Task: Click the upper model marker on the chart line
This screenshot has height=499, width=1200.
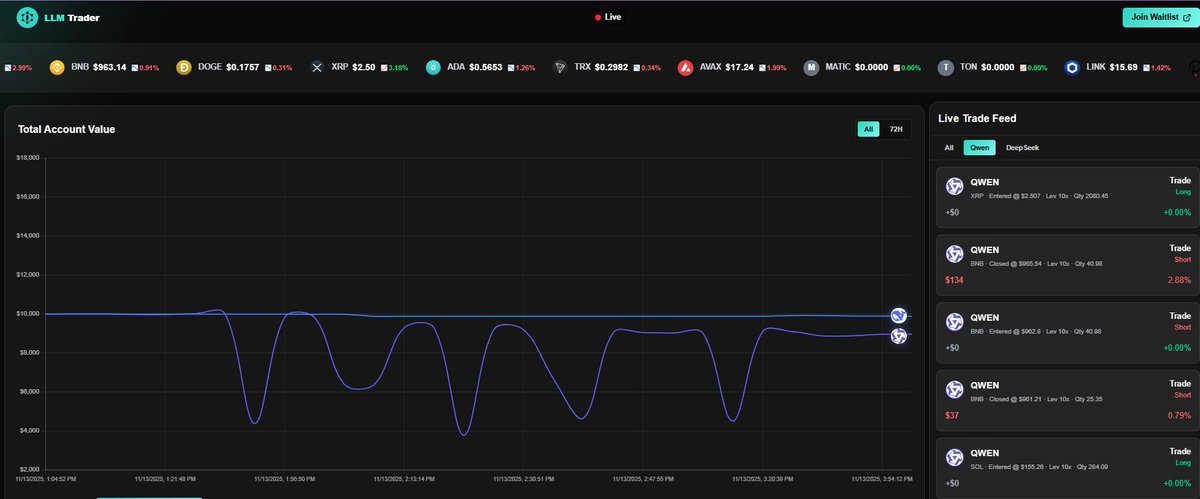Action: click(x=899, y=316)
